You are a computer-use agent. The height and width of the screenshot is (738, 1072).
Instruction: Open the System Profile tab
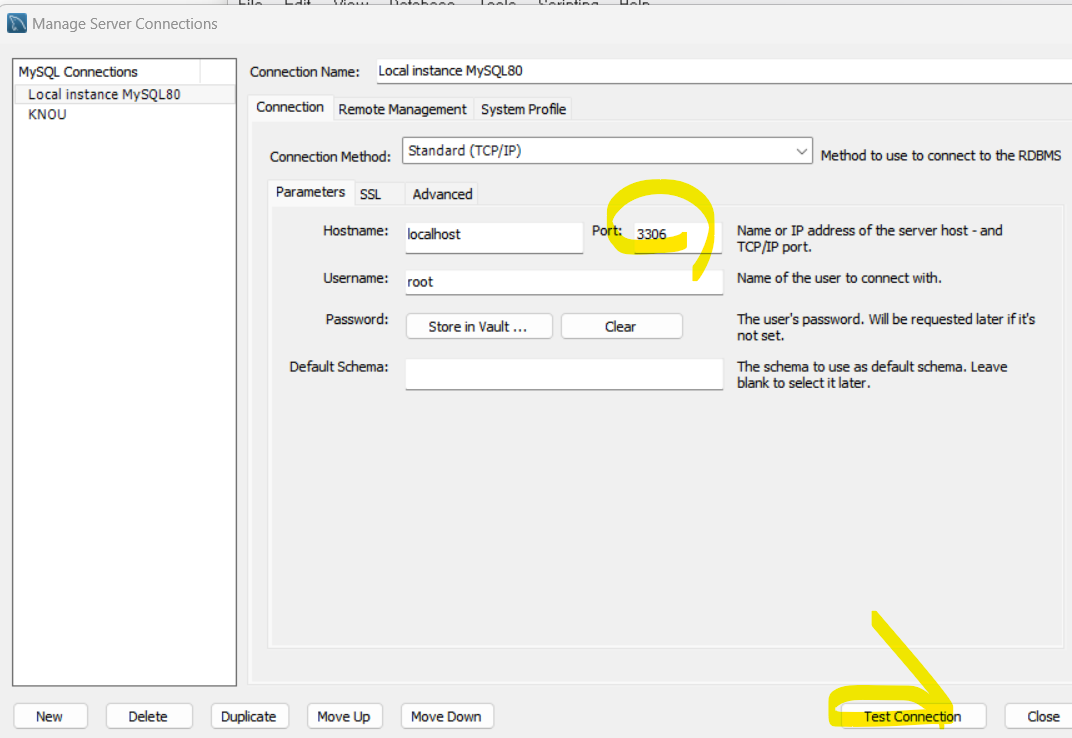click(523, 109)
